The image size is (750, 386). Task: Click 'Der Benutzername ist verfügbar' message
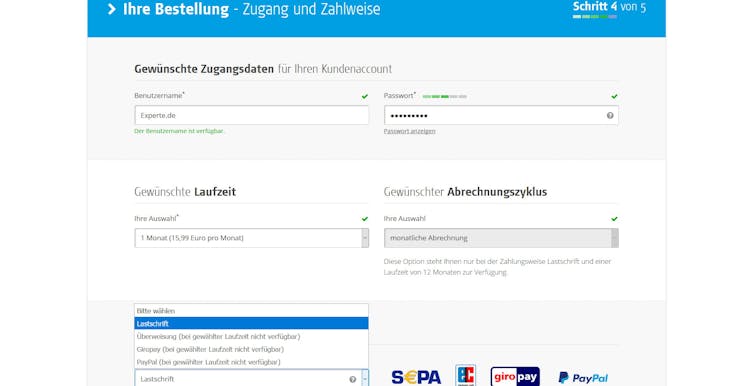click(180, 131)
